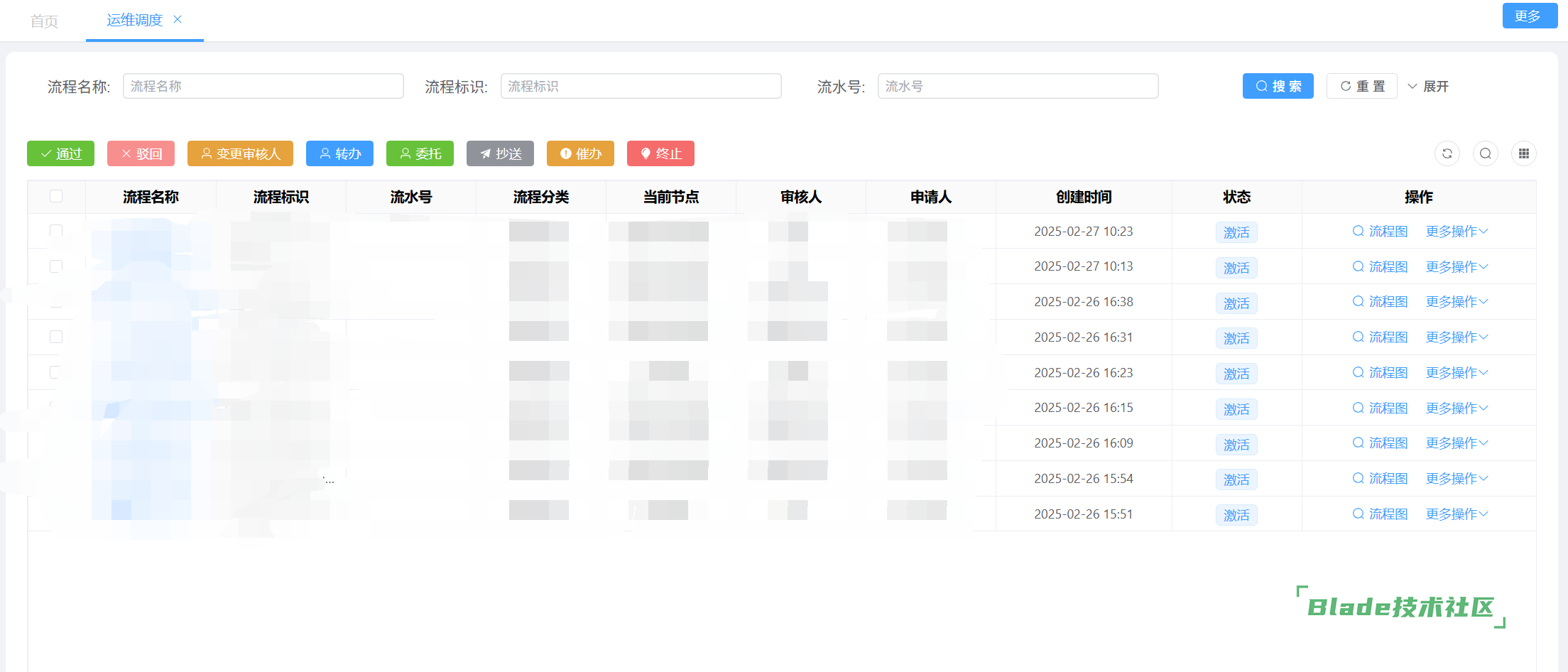Click the 重置 reset button

[1362, 86]
